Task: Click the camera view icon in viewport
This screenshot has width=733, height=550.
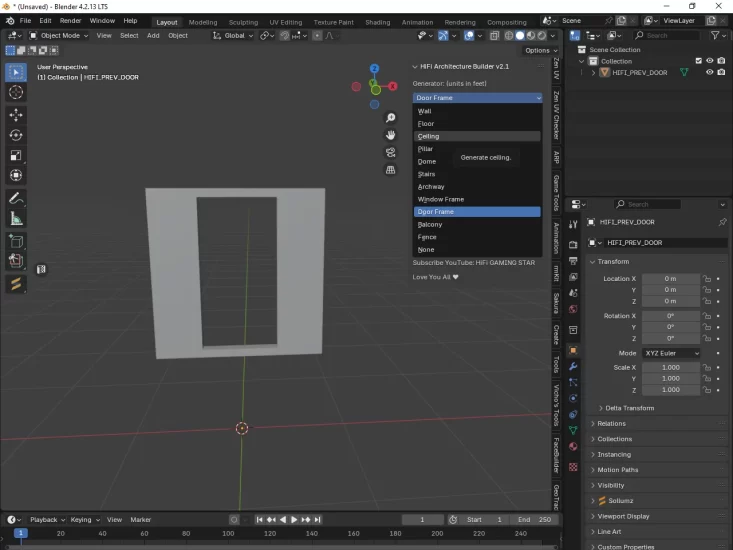Action: [x=390, y=152]
